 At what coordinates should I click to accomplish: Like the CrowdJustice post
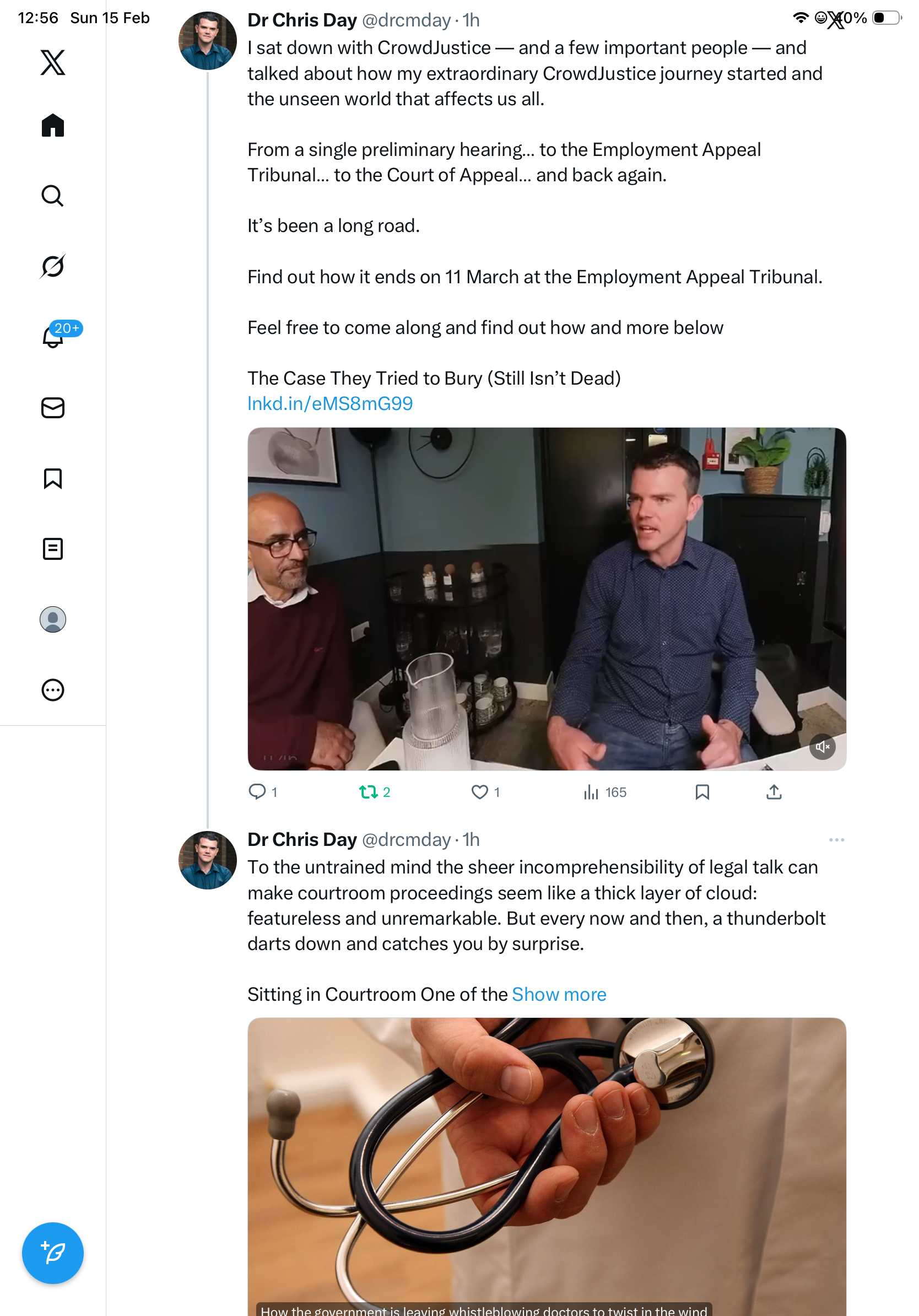pyautogui.click(x=479, y=792)
